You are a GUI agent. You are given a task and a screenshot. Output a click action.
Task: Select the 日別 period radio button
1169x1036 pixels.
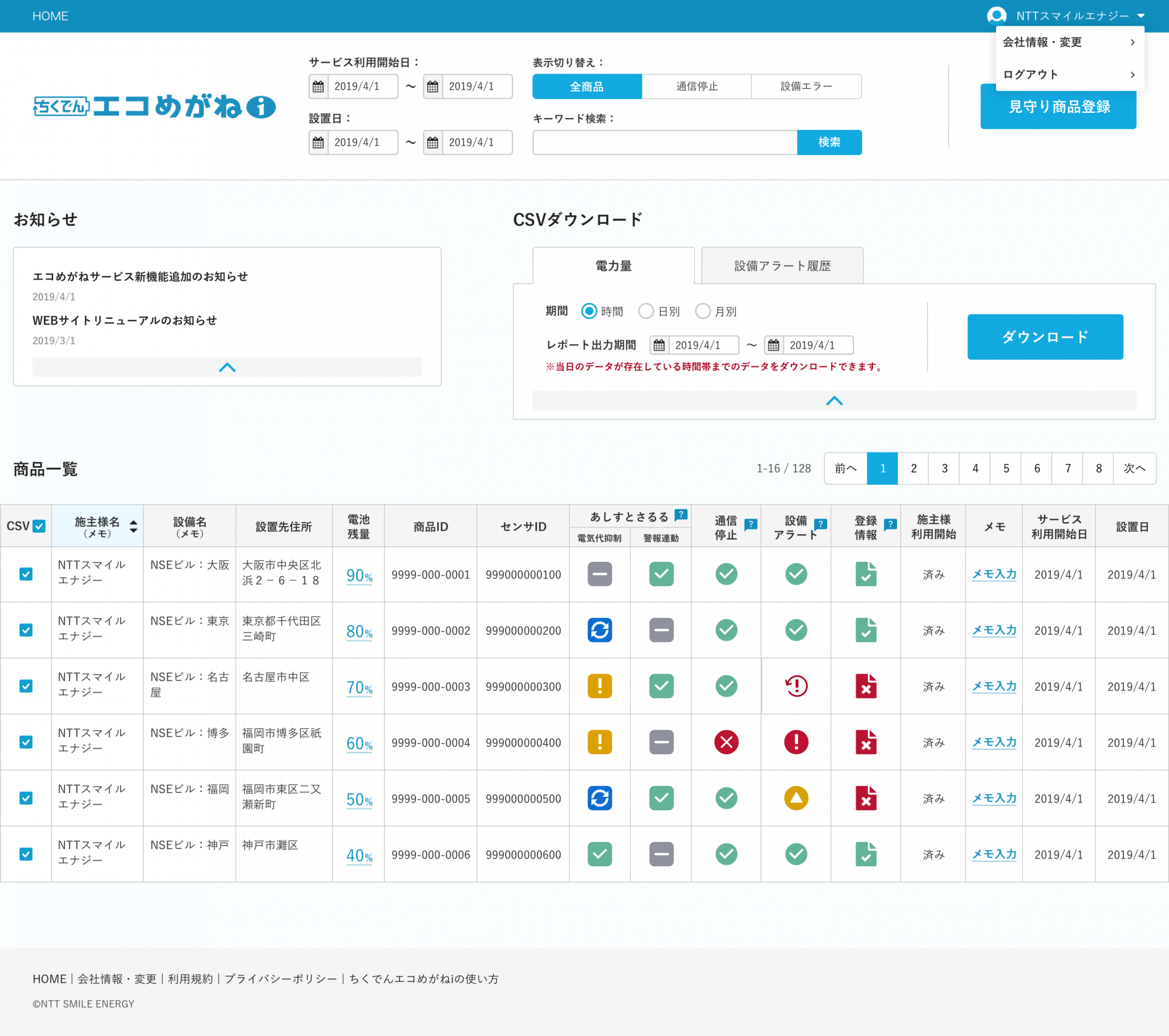[646, 311]
